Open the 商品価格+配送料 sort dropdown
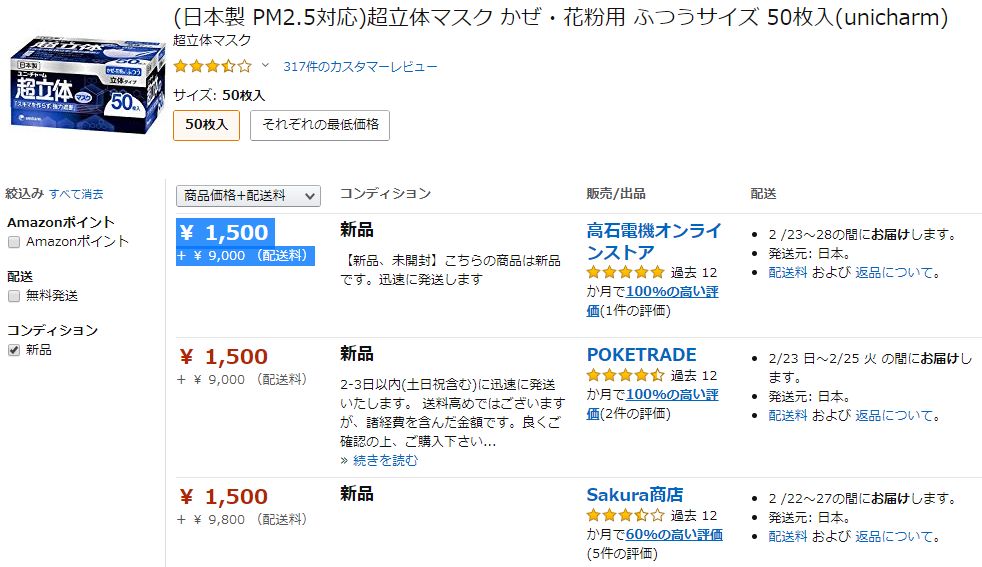Image resolution: width=982 pixels, height=567 pixels. coord(248,196)
